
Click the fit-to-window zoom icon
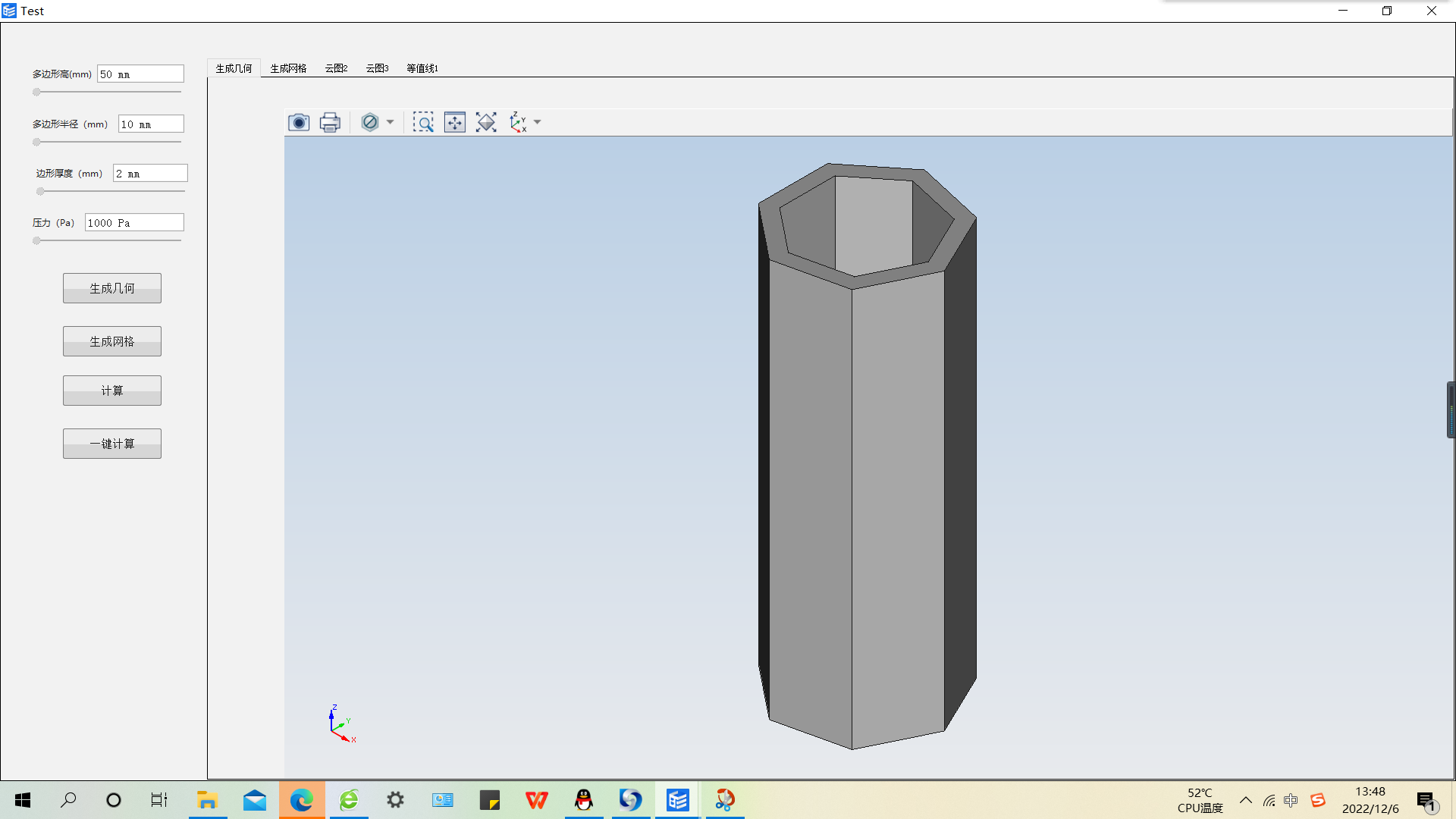click(x=486, y=122)
